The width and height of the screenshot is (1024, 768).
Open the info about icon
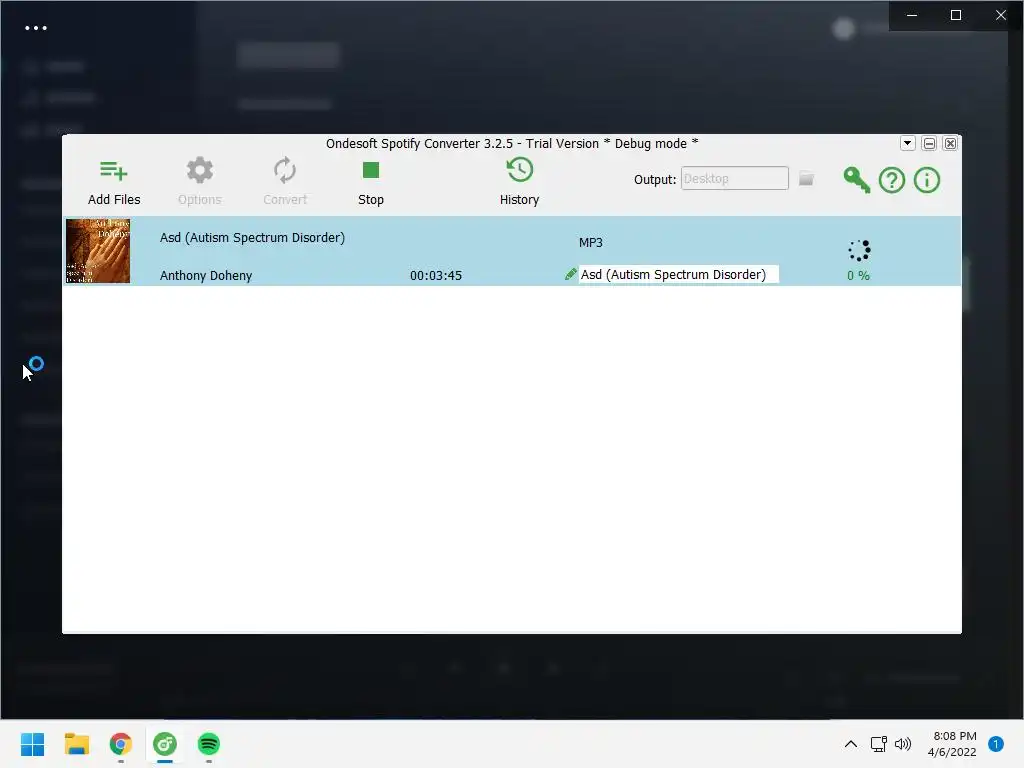pyautogui.click(x=927, y=180)
